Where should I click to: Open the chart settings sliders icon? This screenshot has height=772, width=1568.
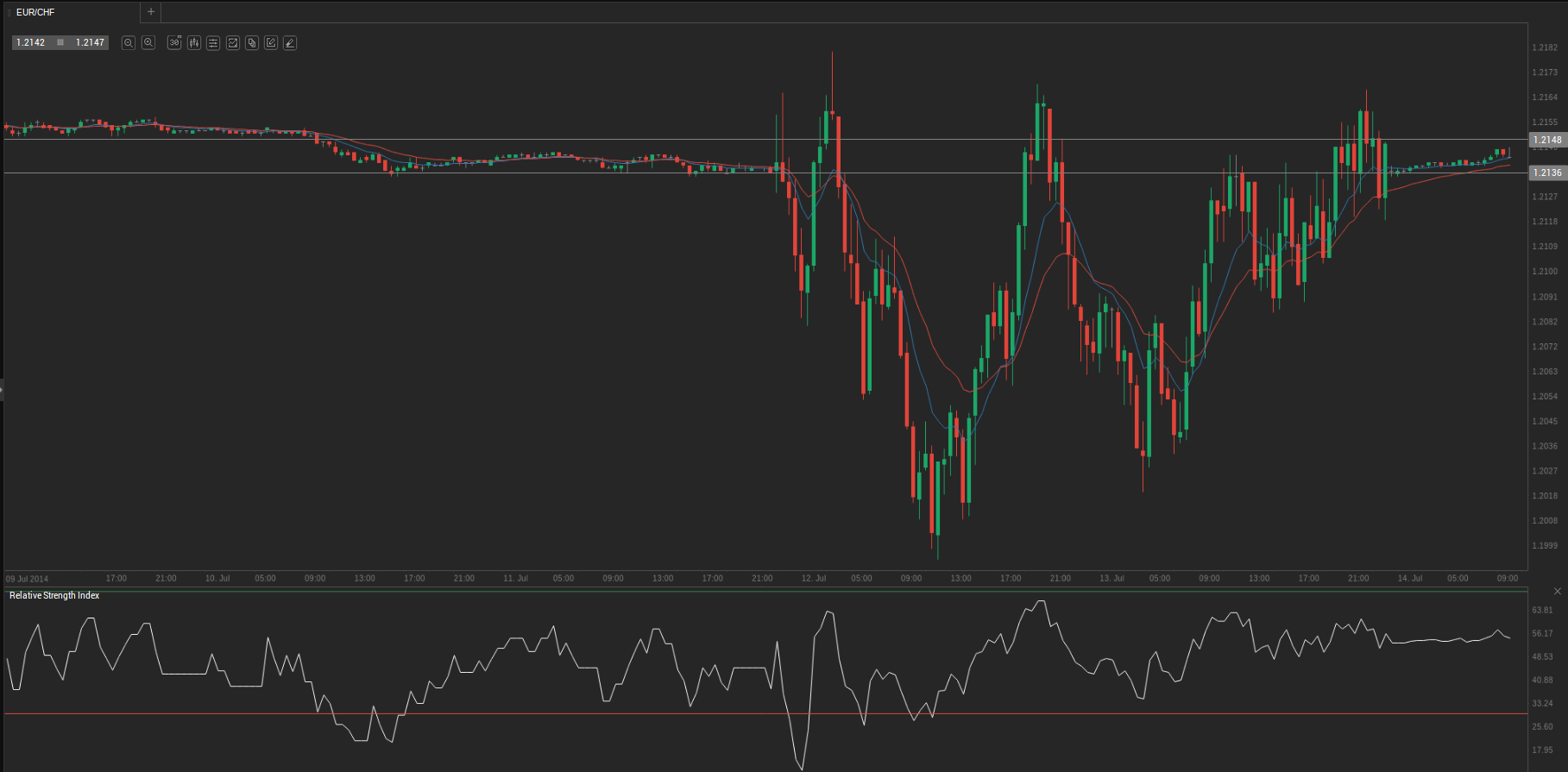(213, 42)
